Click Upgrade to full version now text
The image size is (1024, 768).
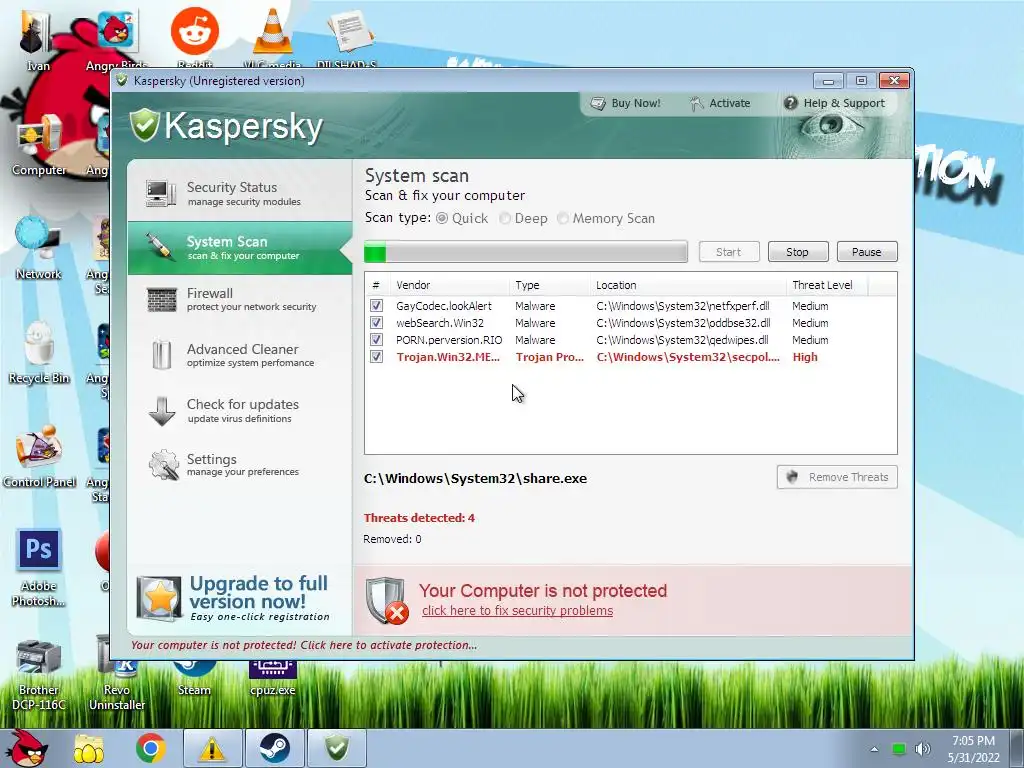click(x=259, y=592)
